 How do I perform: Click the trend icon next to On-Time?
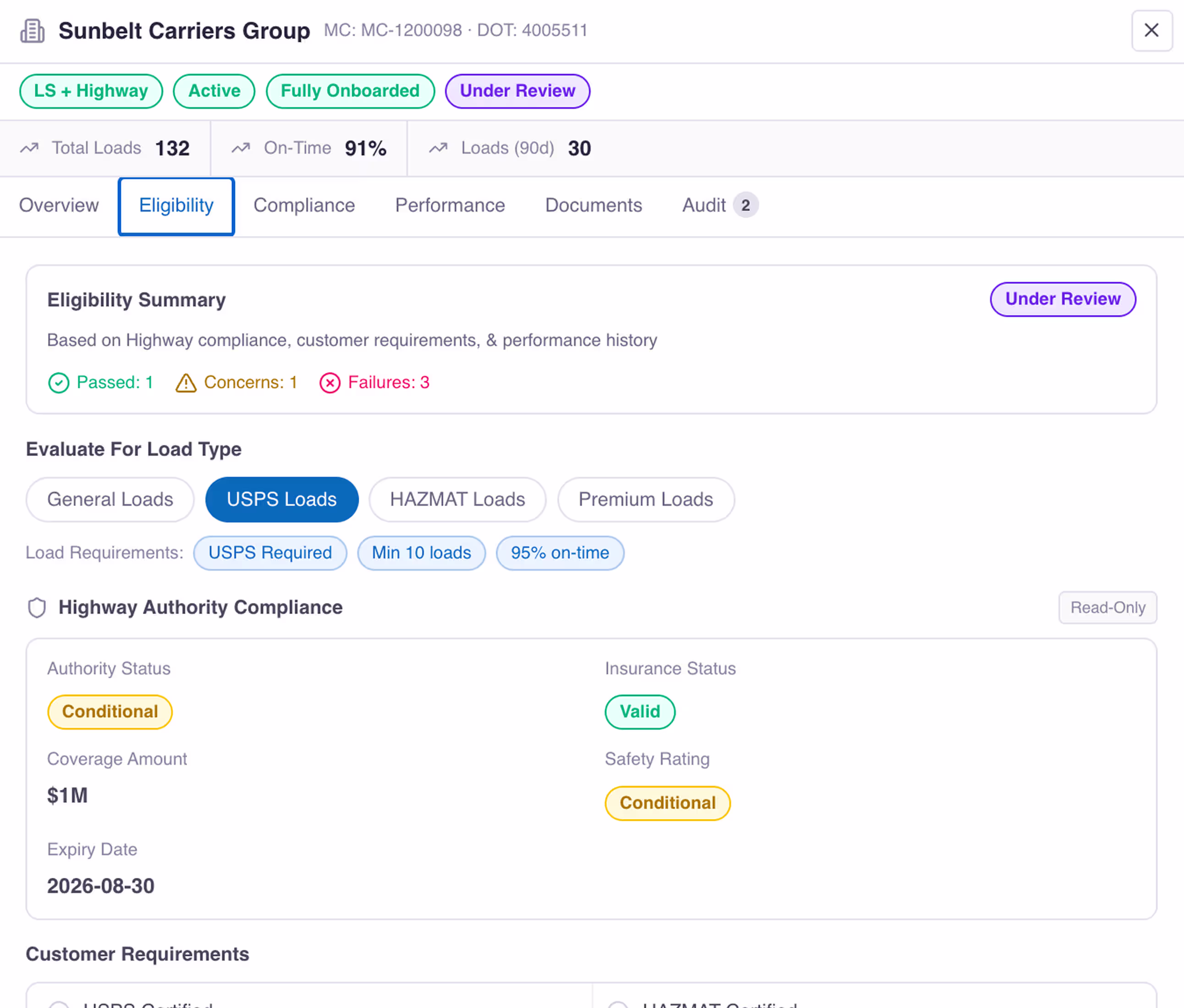(x=241, y=148)
